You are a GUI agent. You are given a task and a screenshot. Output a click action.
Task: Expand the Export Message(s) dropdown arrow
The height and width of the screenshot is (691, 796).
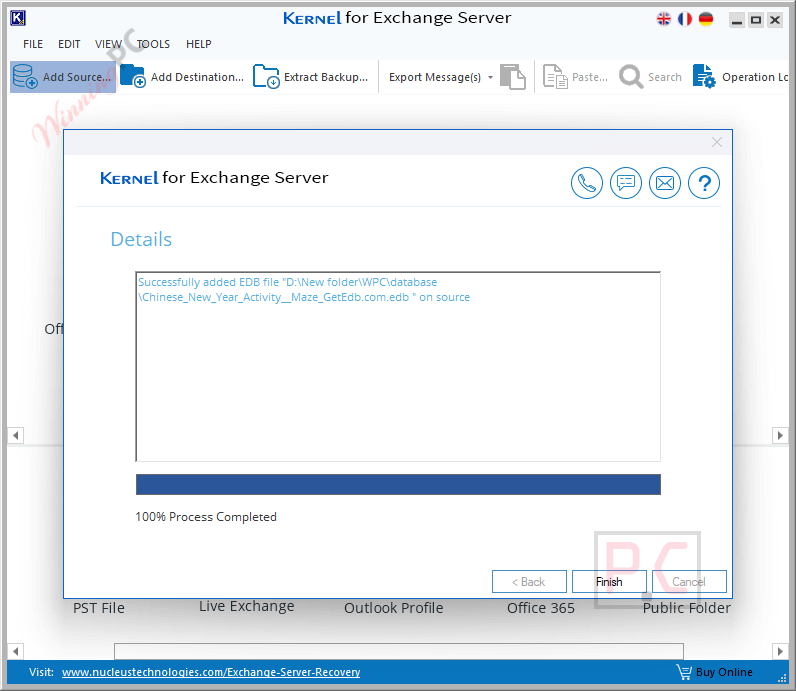coord(490,77)
